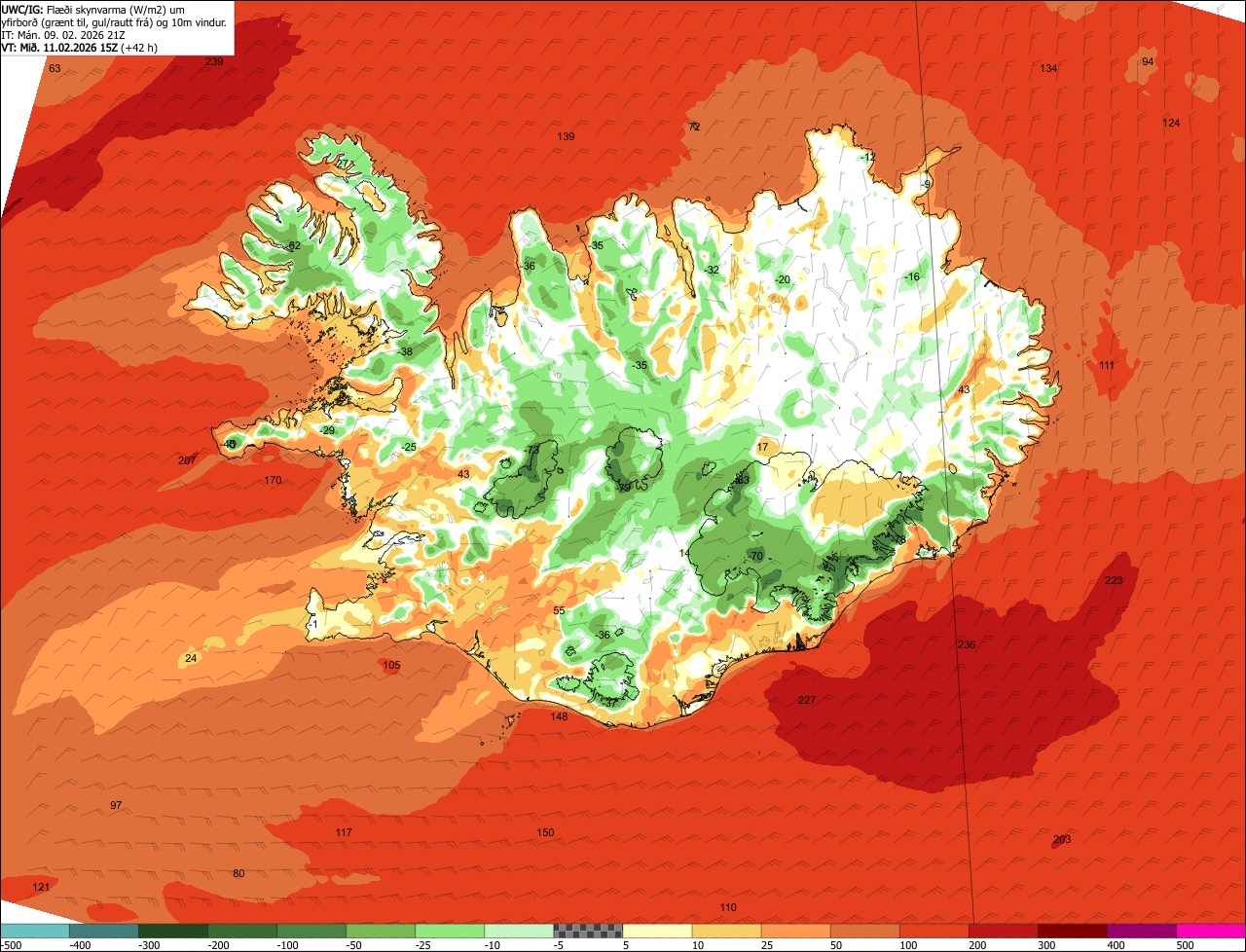Click the map value '111' off the east coast
This screenshot has width=1246, height=952.
tap(1107, 365)
